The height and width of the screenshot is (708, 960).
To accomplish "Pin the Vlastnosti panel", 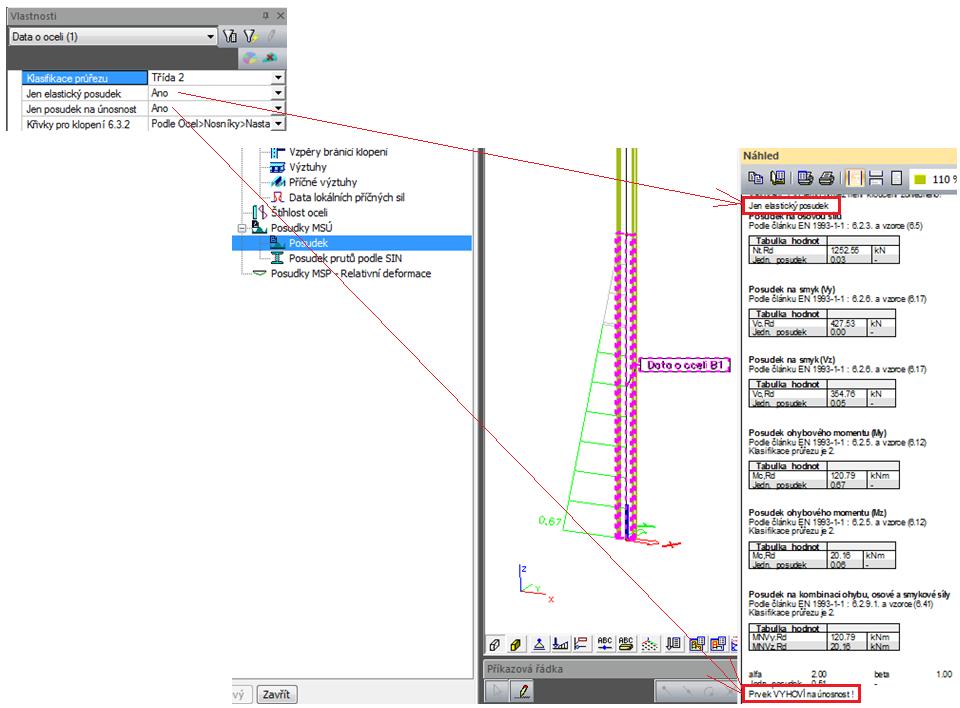I will (x=266, y=15).
